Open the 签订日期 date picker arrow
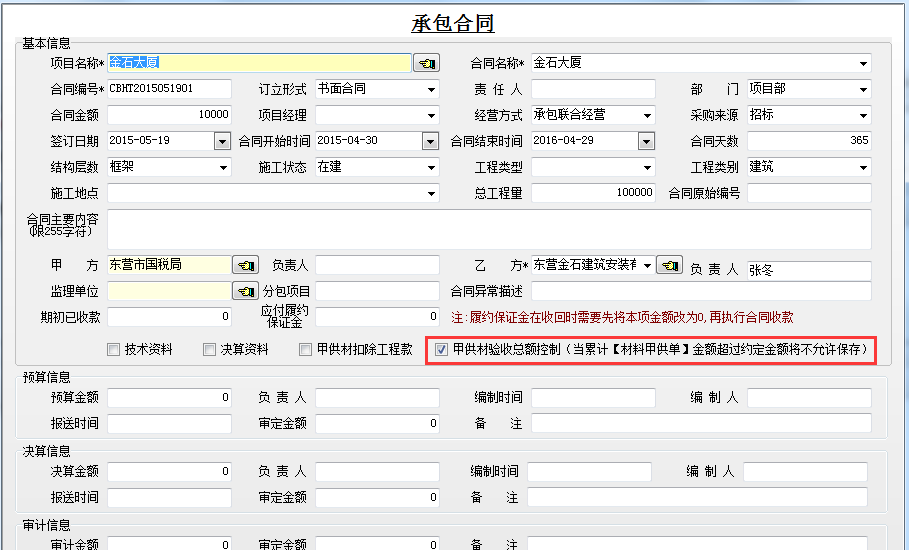Viewport: 909px width, 550px height. [222, 141]
